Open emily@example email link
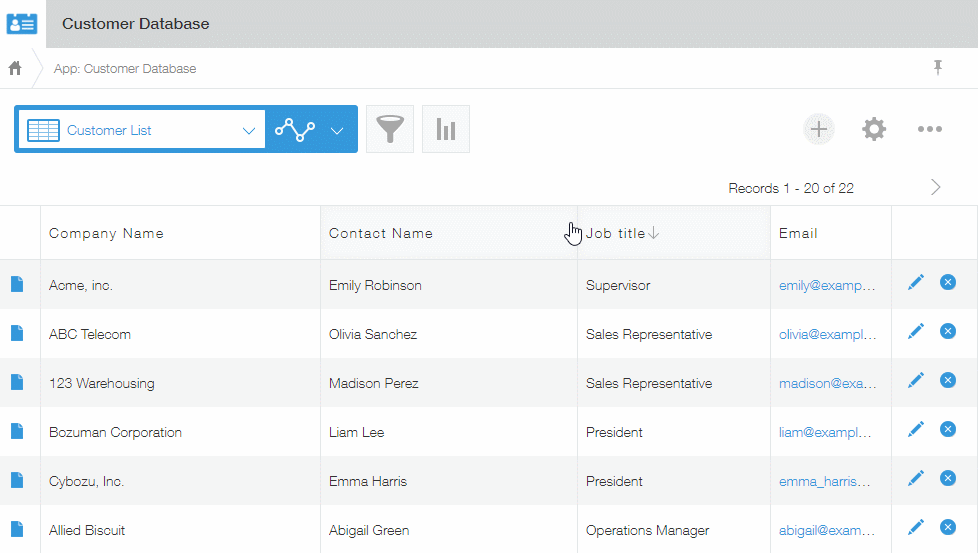Viewport: 978px width, 553px height. (x=827, y=285)
